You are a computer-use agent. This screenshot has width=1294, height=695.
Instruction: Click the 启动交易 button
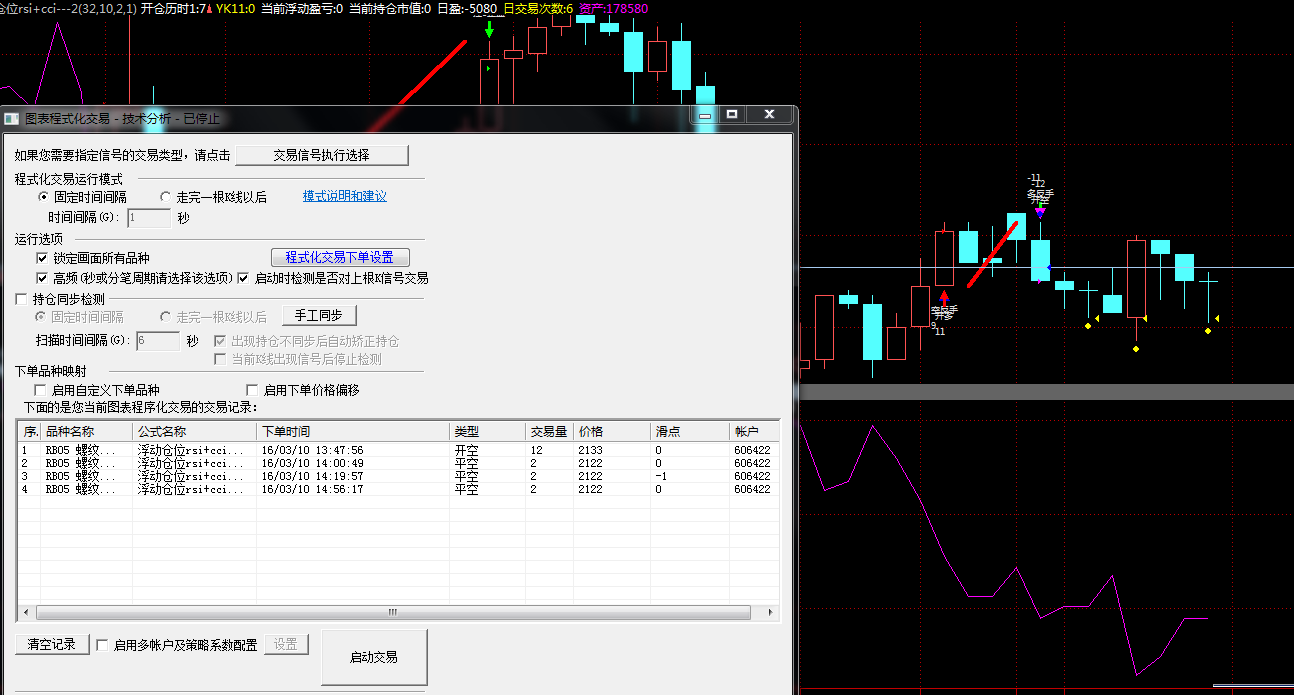374,657
